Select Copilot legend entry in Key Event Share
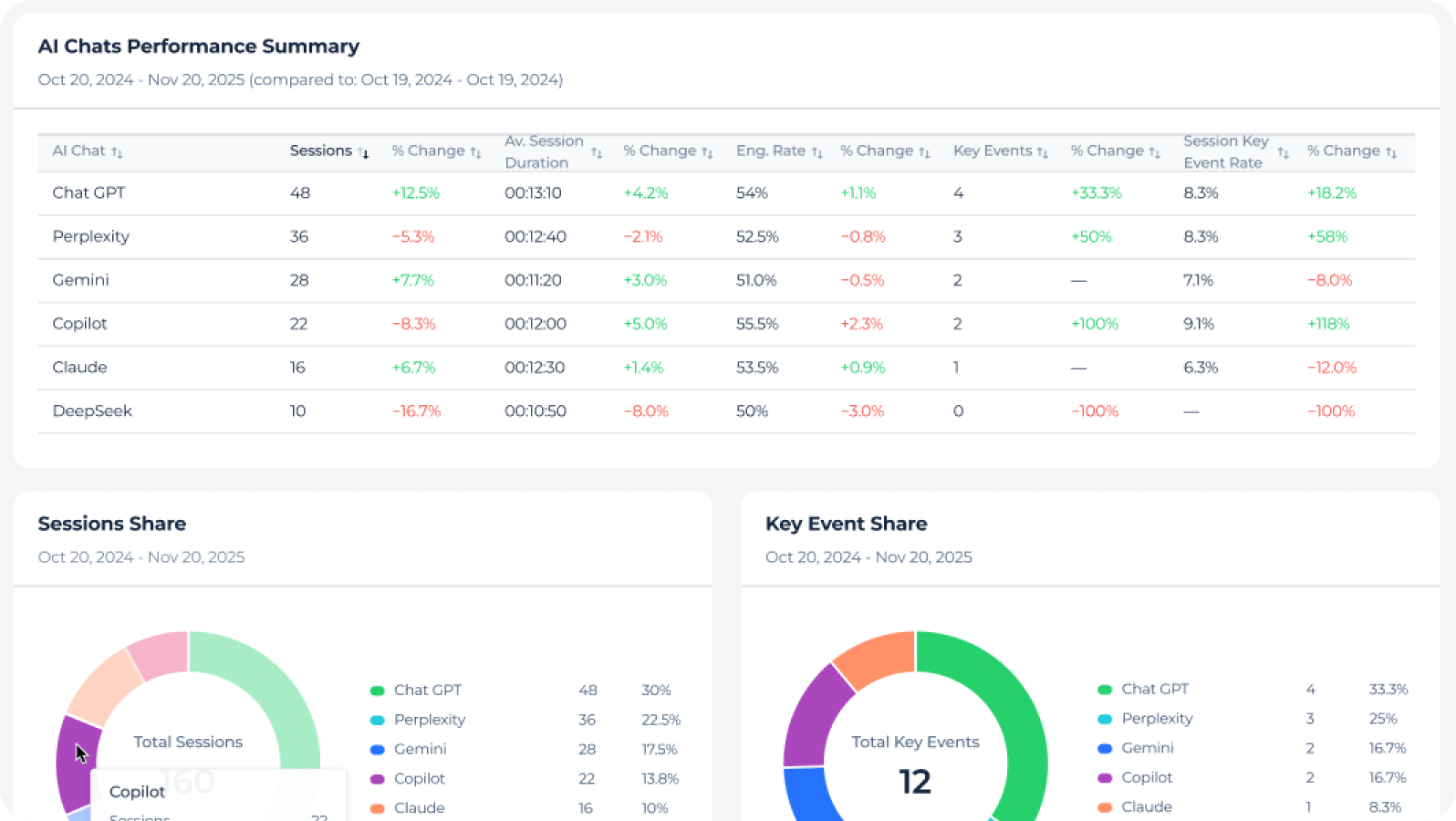Screen dimensions: 1456x821 (x=1147, y=777)
